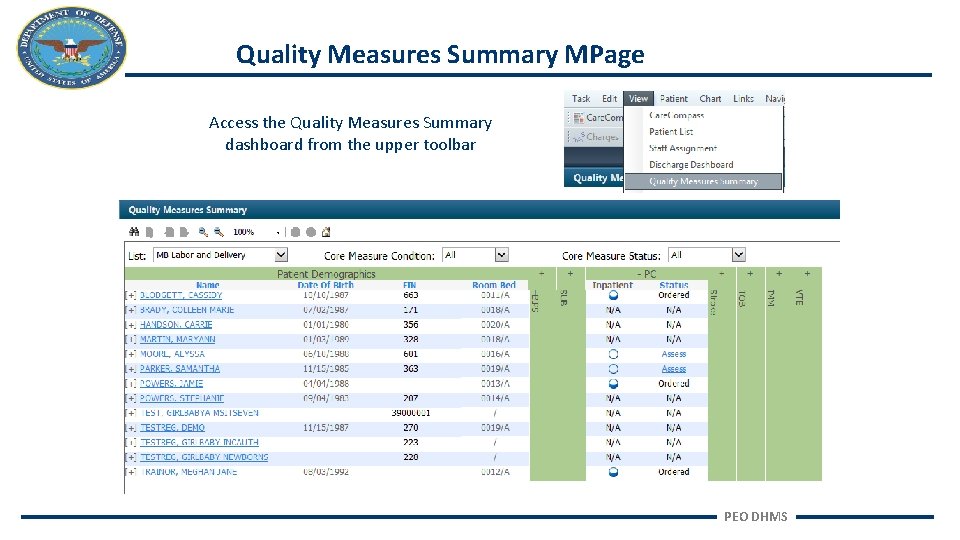The width and height of the screenshot is (960, 540).
Task: Click the first page icon beside the binoculars
Action: pyautogui.click(x=149, y=232)
